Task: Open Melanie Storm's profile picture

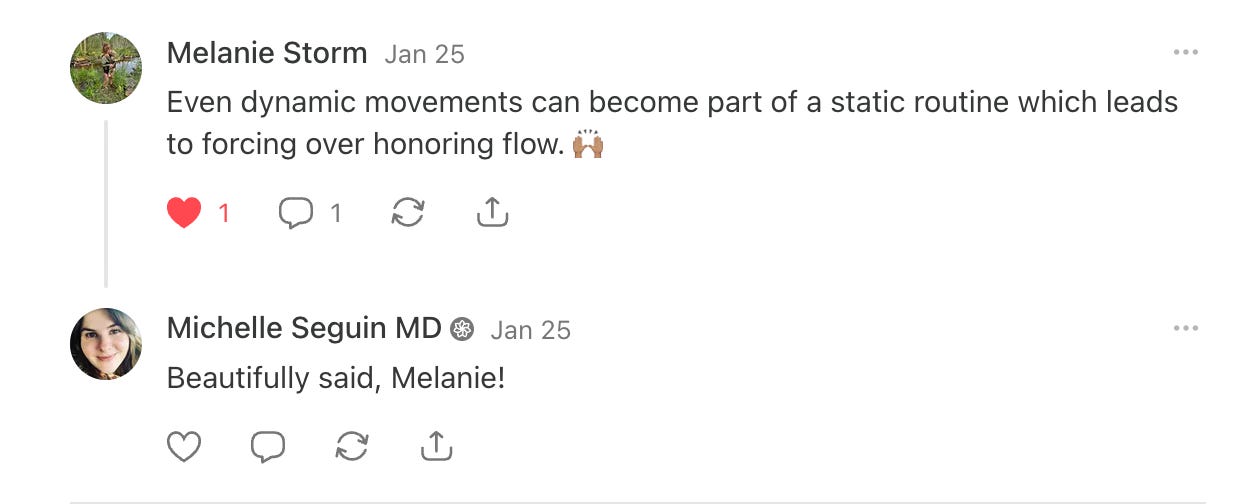Action: coord(106,68)
